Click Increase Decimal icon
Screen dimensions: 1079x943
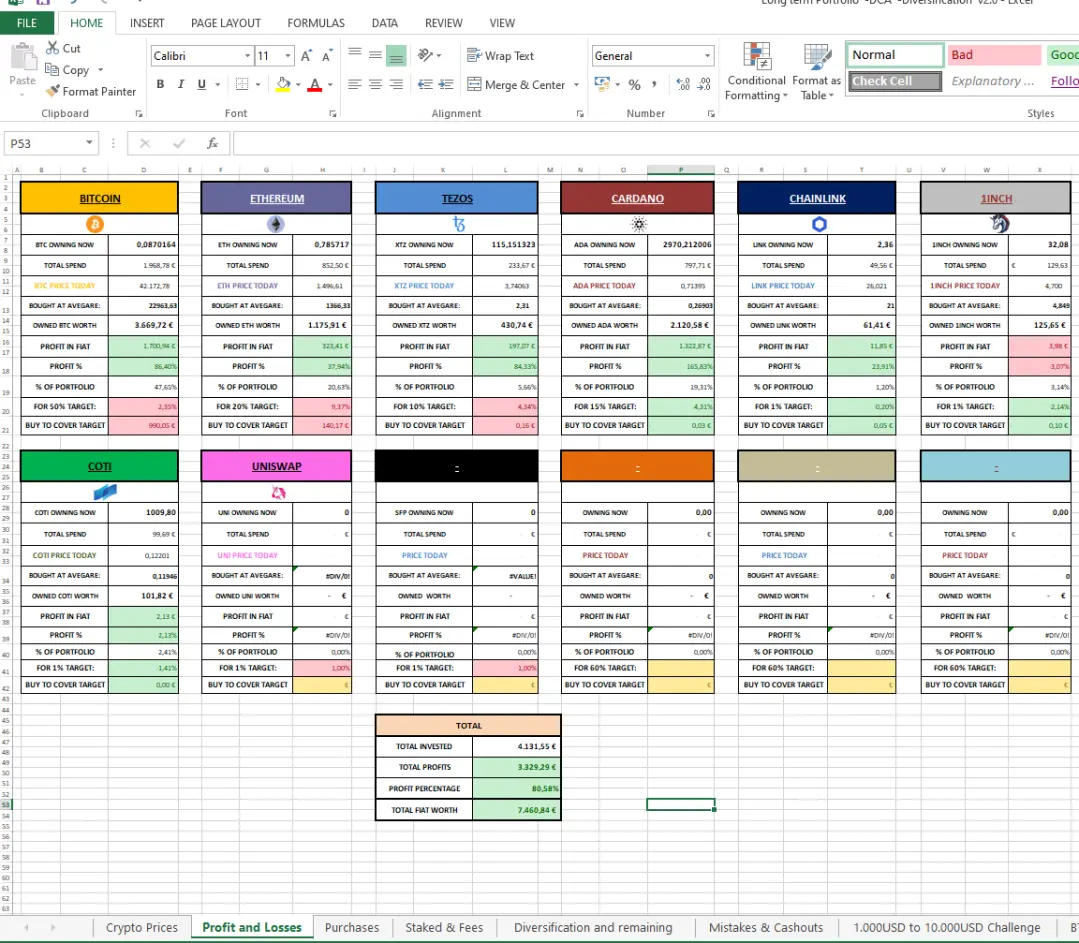683,84
